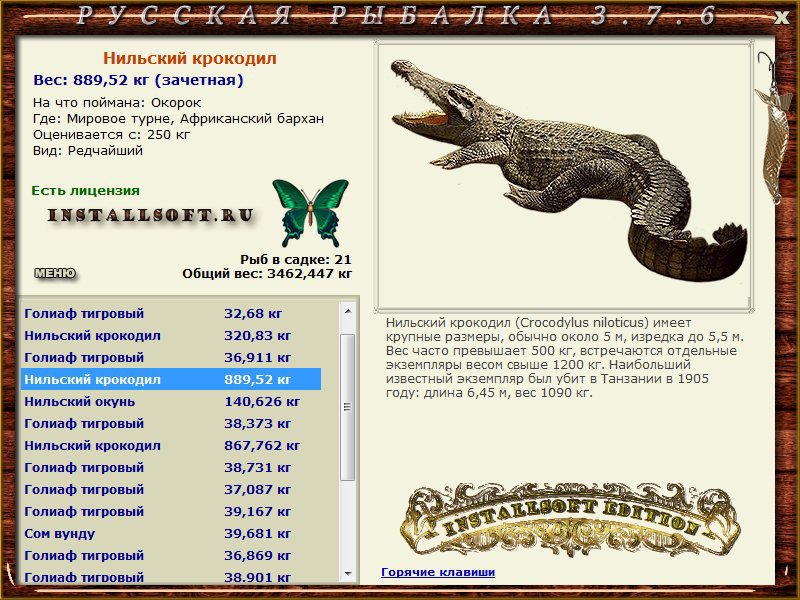The height and width of the screenshot is (600, 800).
Task: Click the fish list scrollbar thumb
Action: (347, 407)
